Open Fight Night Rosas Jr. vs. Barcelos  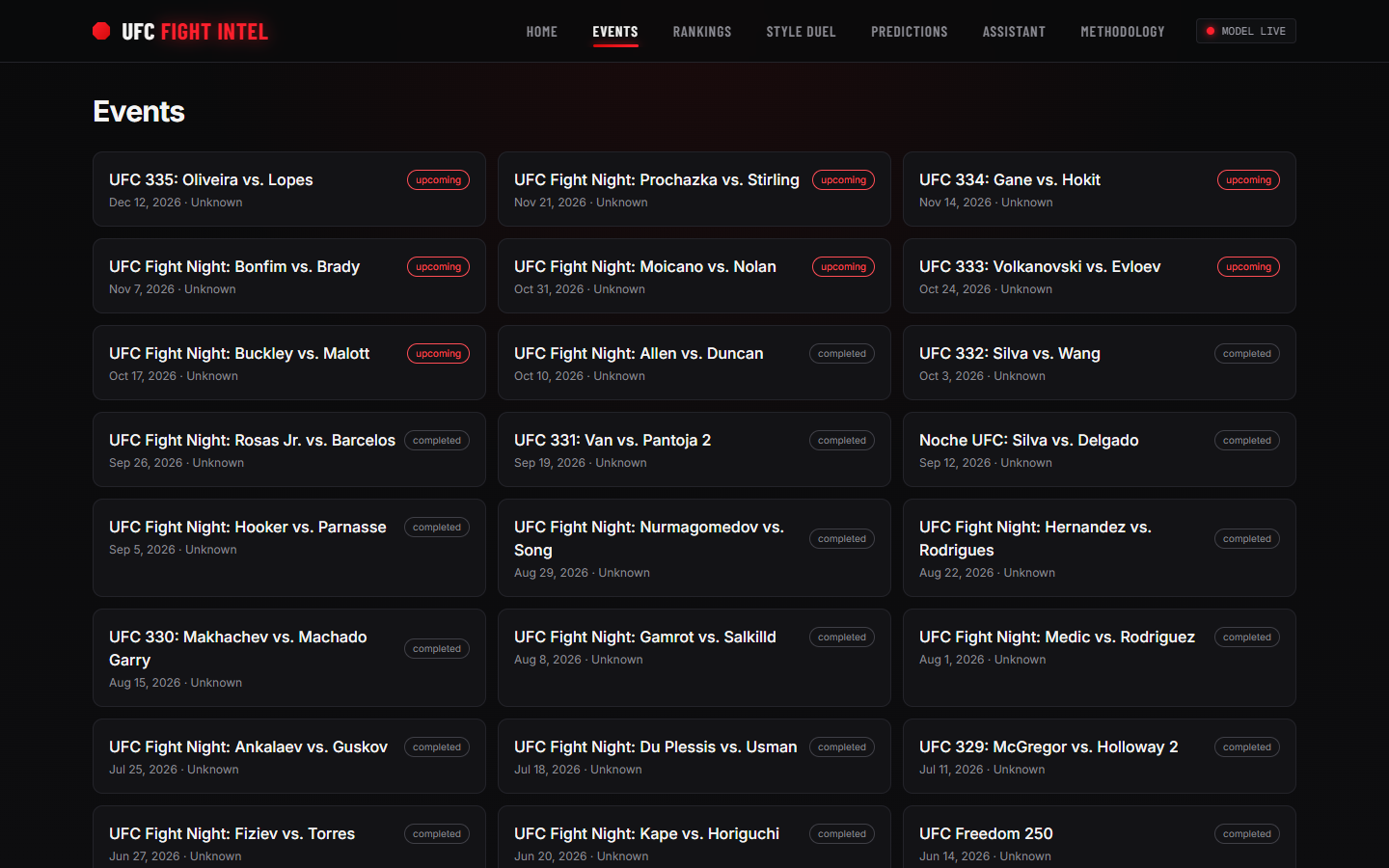pos(289,449)
